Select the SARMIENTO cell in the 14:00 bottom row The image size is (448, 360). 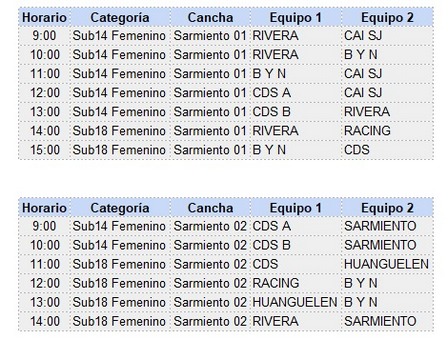coord(387,321)
